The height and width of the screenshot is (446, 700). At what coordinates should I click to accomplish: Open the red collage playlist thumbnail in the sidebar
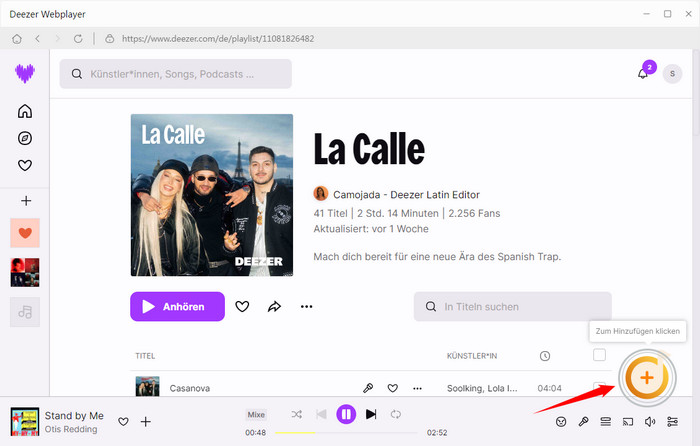(x=25, y=272)
